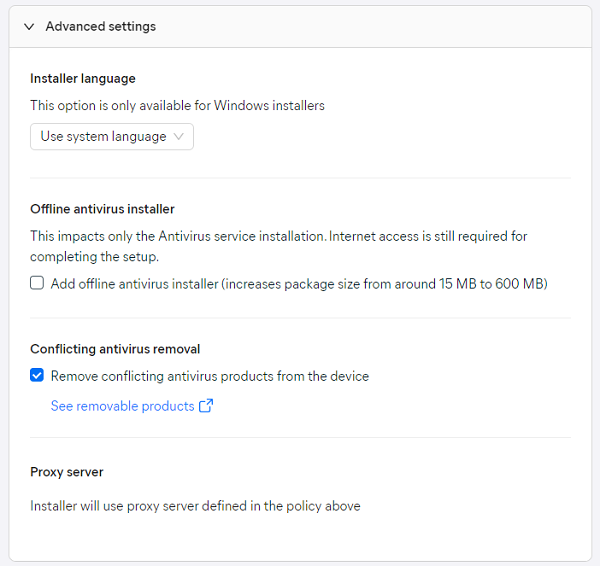The image size is (600, 566).
Task: Open the Use system language dropdown
Action: click(x=112, y=137)
